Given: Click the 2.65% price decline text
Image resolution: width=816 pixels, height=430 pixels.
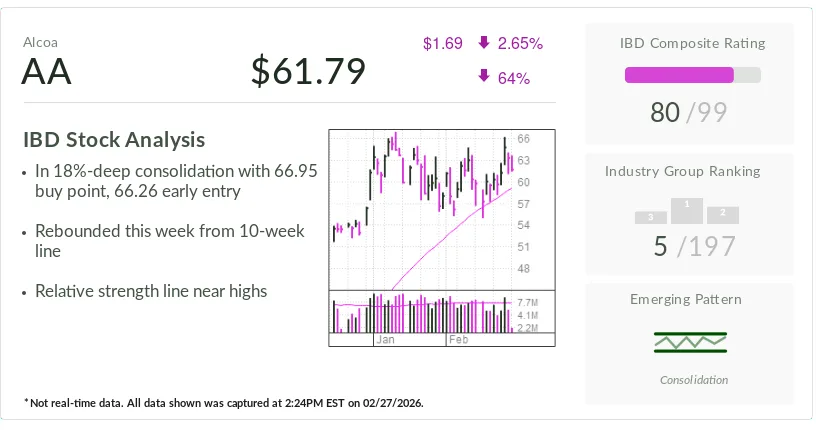Looking at the screenshot, I should click(x=520, y=43).
